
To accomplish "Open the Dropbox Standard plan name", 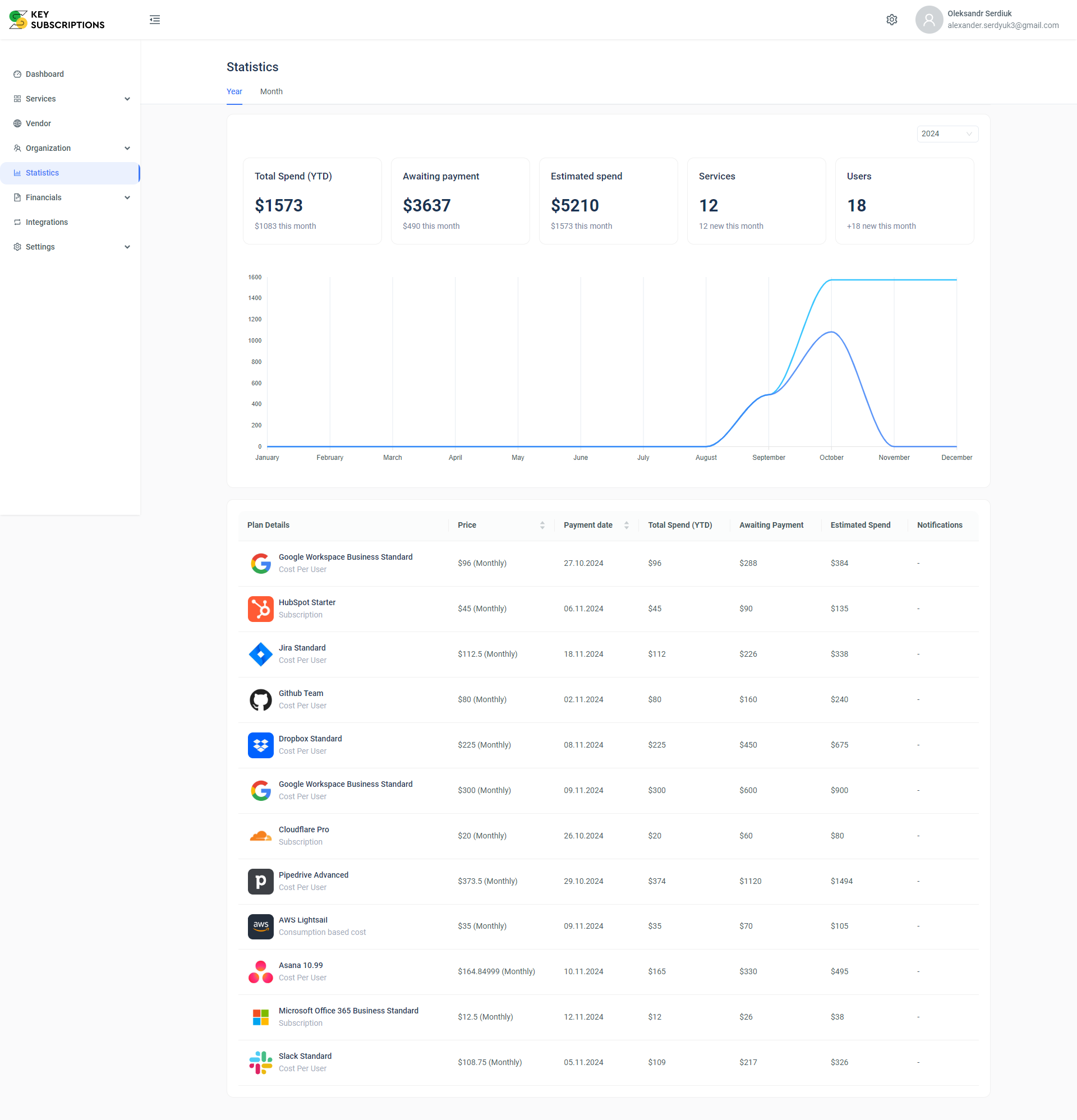I will click(x=310, y=739).
